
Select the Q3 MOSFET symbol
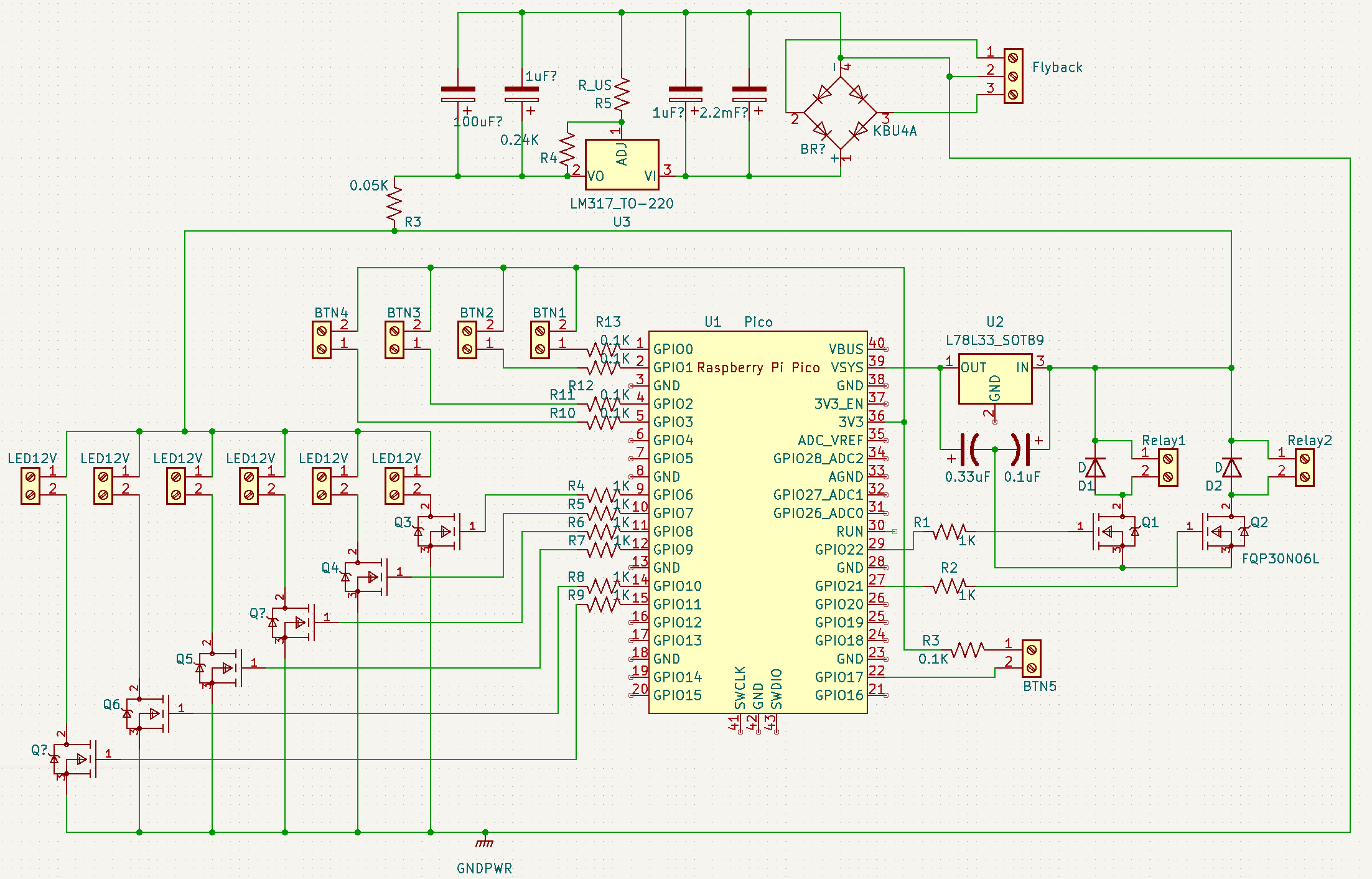[439, 532]
